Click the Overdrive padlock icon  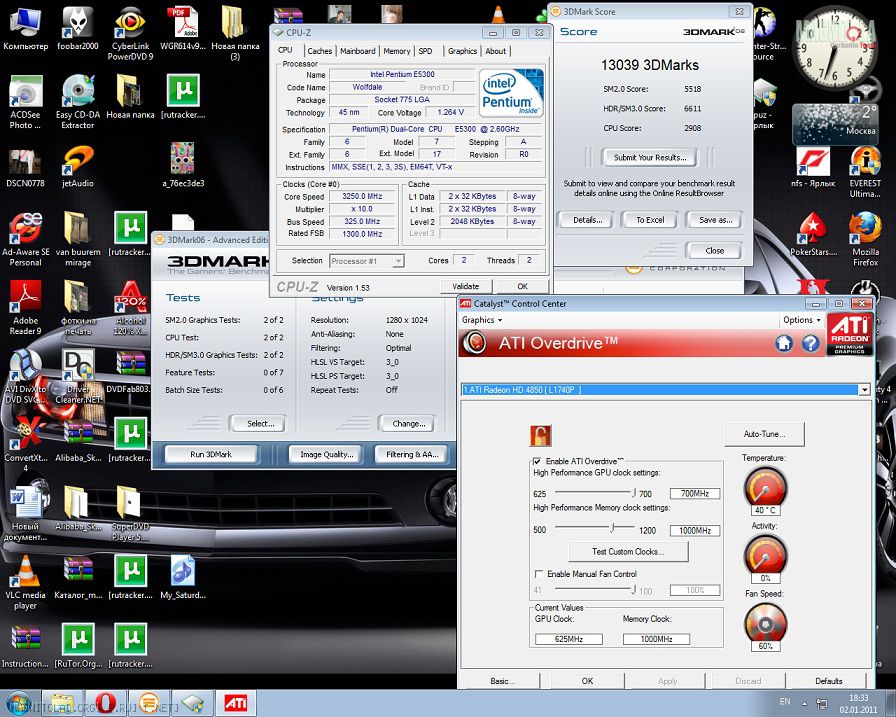coord(540,435)
